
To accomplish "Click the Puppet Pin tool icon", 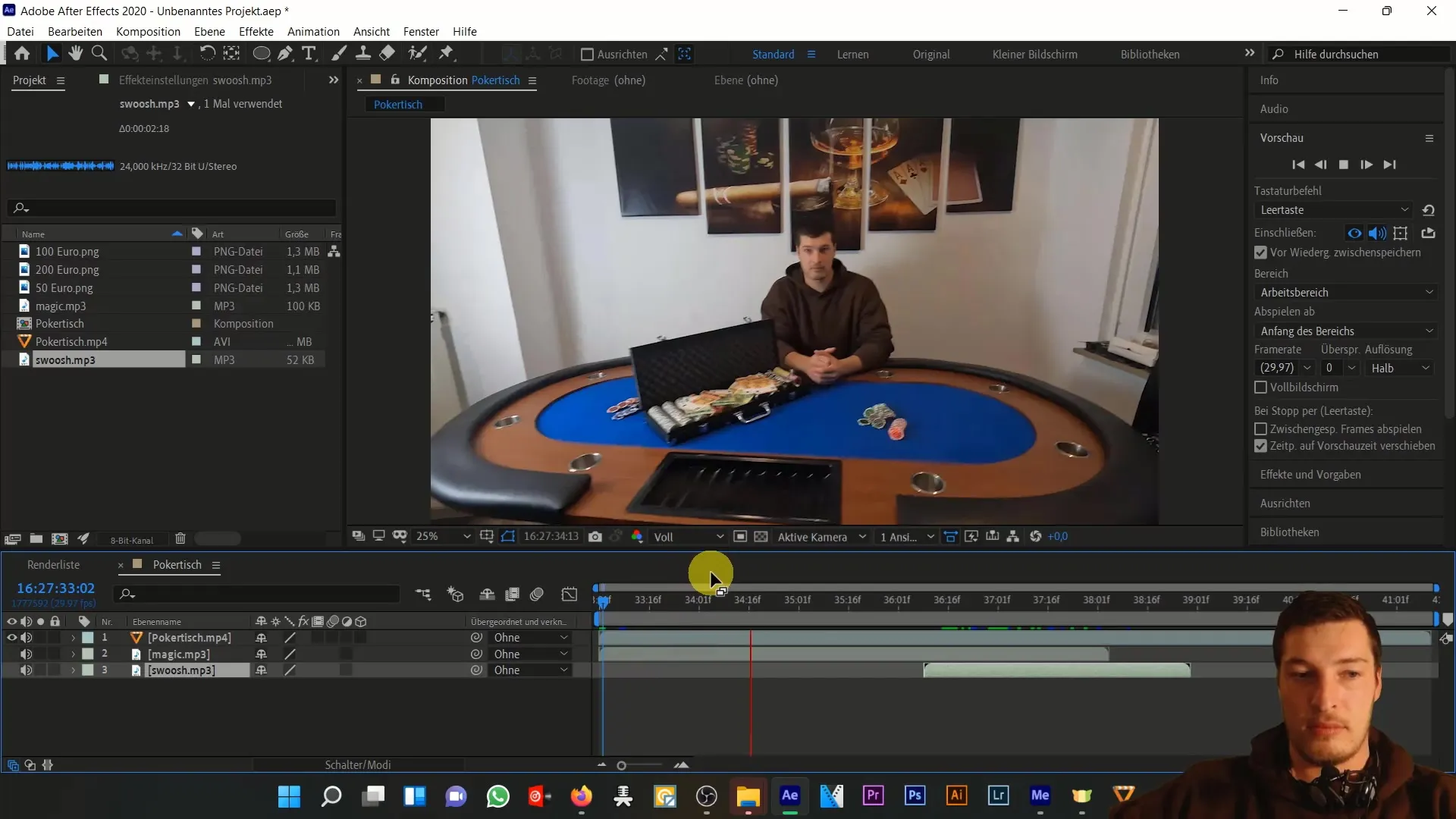I will [449, 53].
